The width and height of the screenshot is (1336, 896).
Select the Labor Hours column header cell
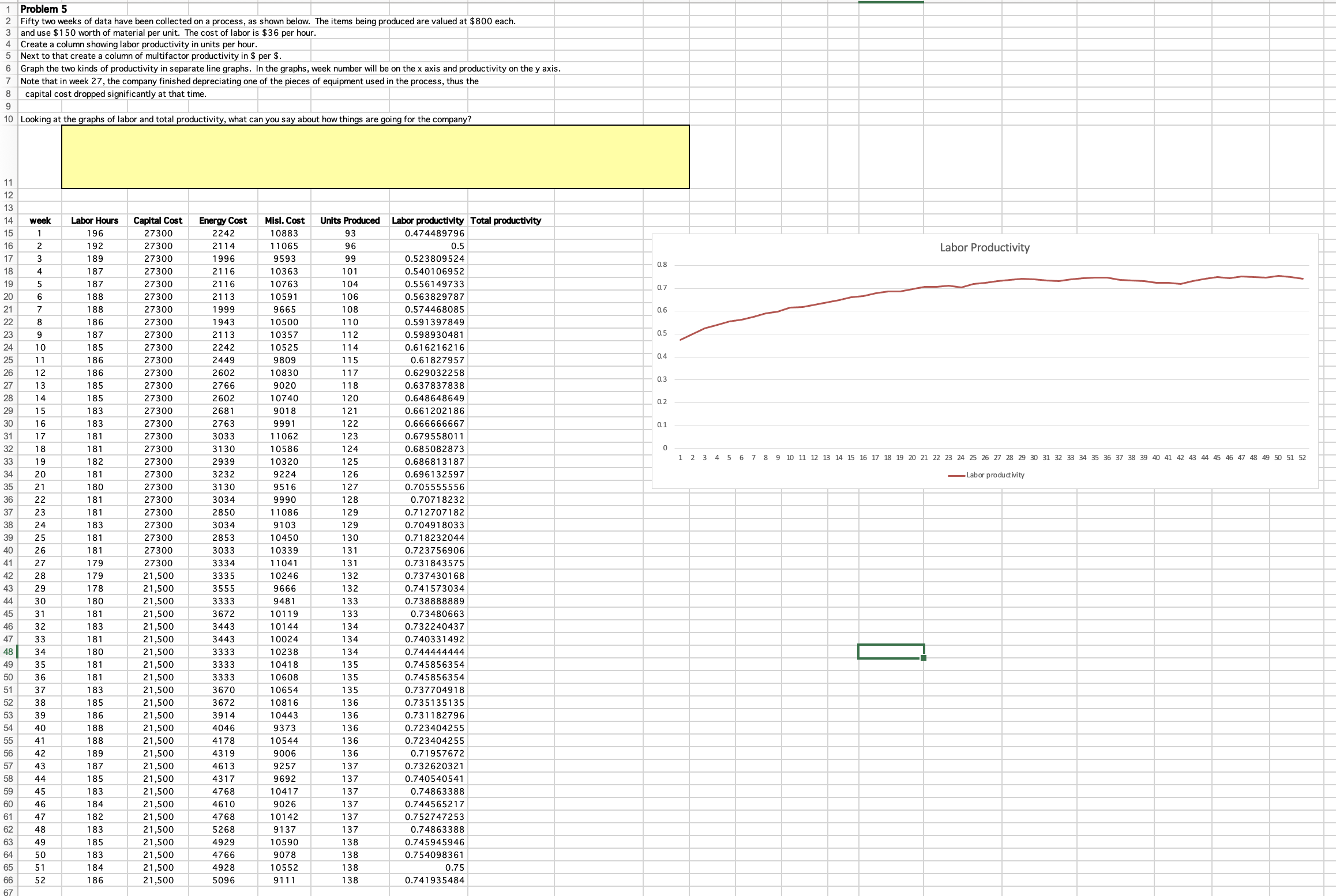click(95, 220)
